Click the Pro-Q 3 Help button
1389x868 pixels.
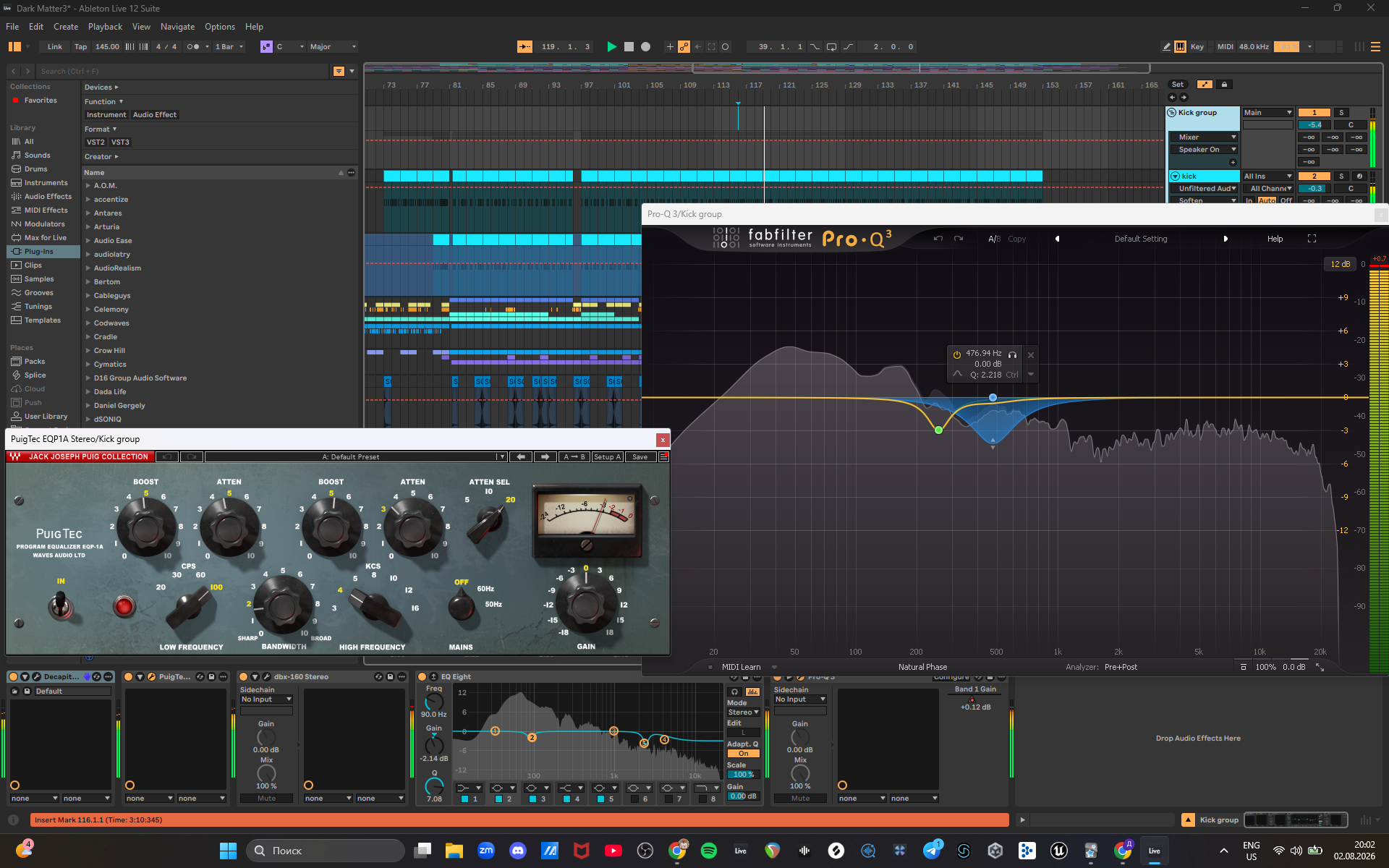(1275, 239)
